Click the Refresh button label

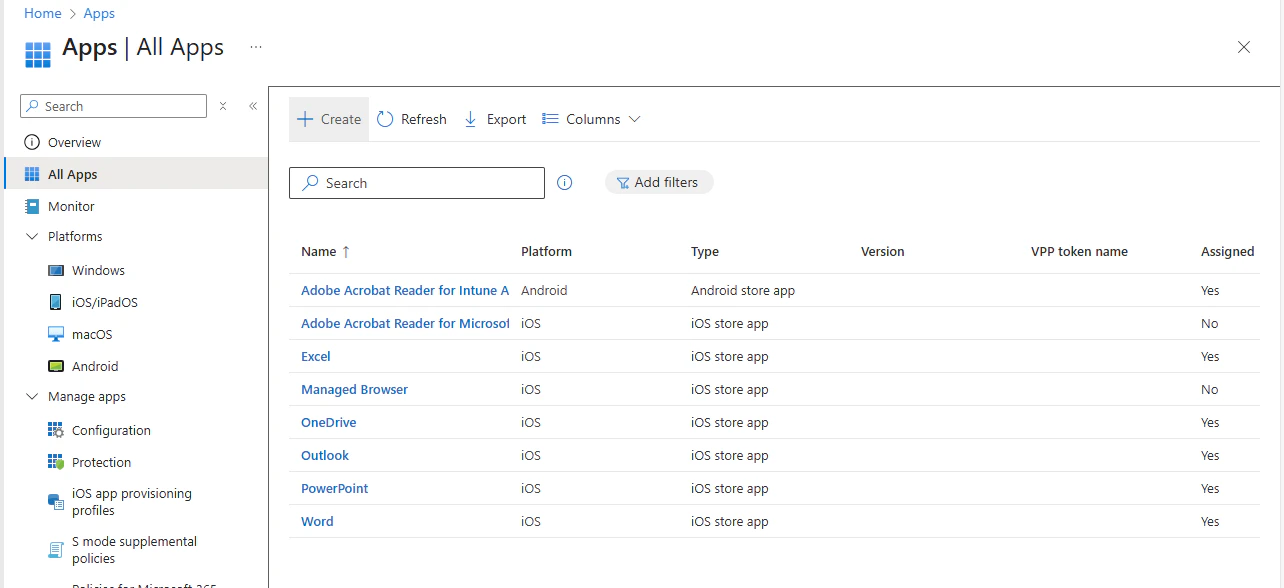click(424, 119)
